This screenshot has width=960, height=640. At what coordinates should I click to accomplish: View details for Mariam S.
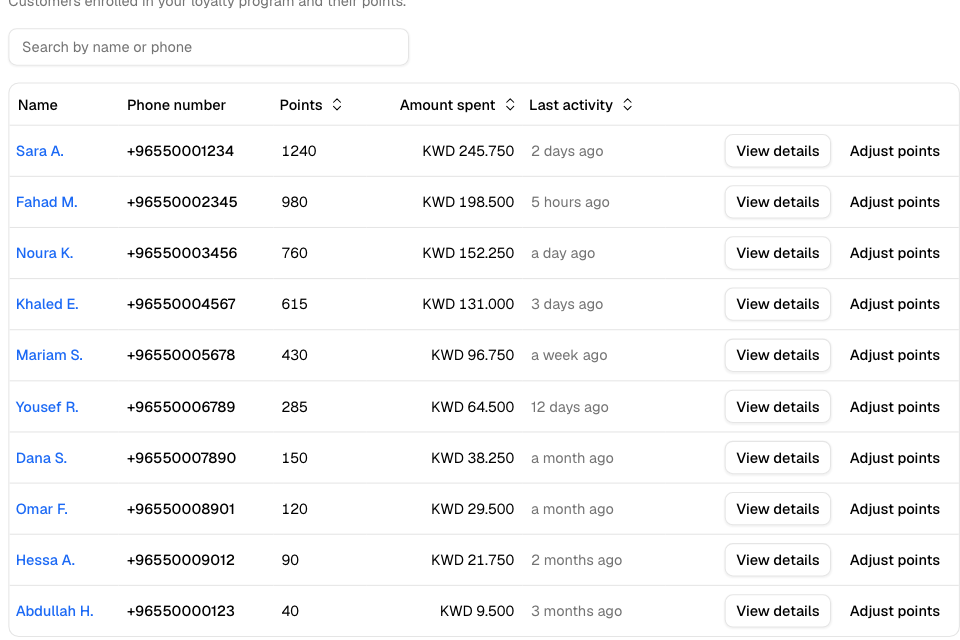tap(778, 355)
